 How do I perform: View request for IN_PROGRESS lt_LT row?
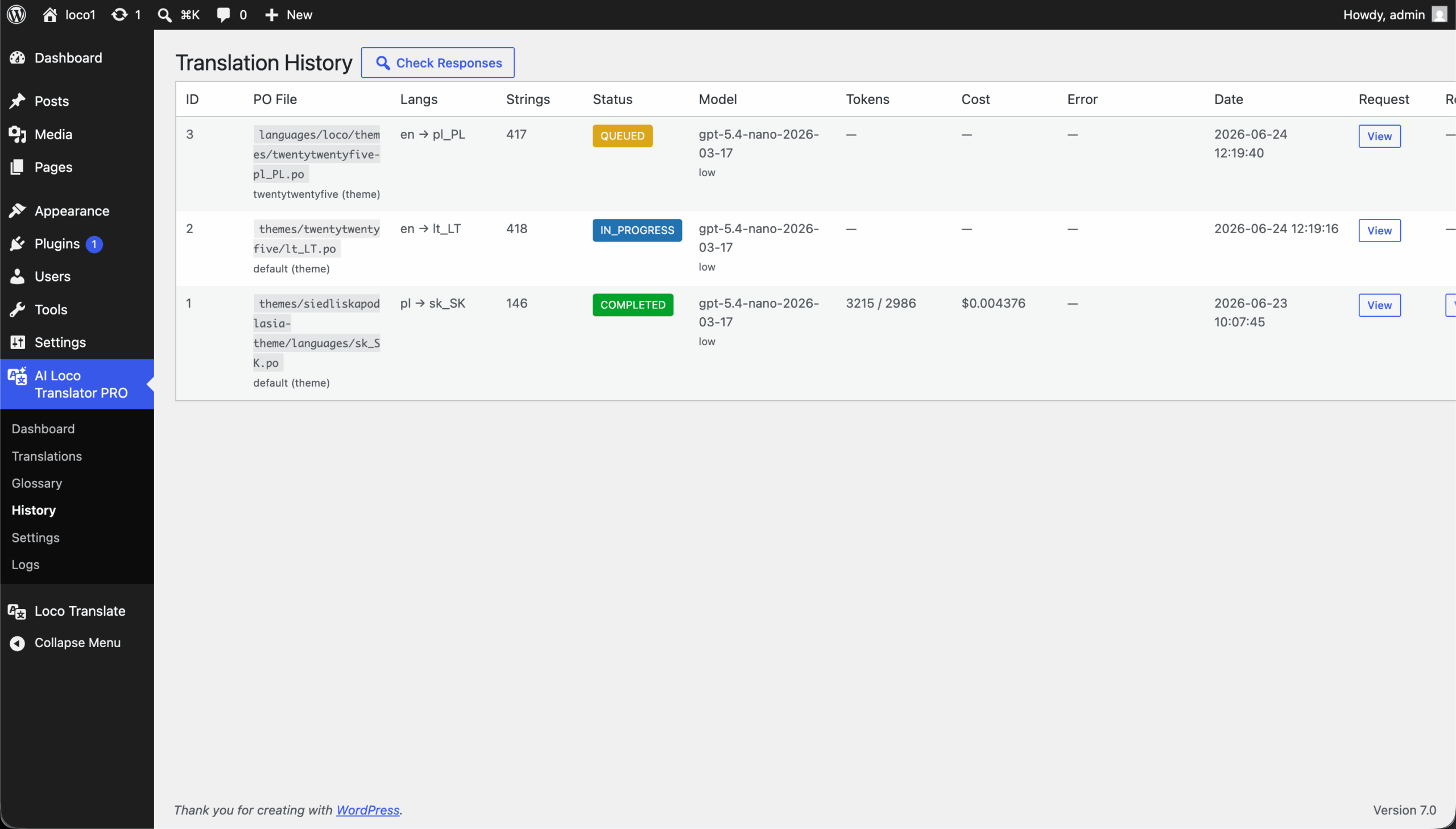[1379, 231]
